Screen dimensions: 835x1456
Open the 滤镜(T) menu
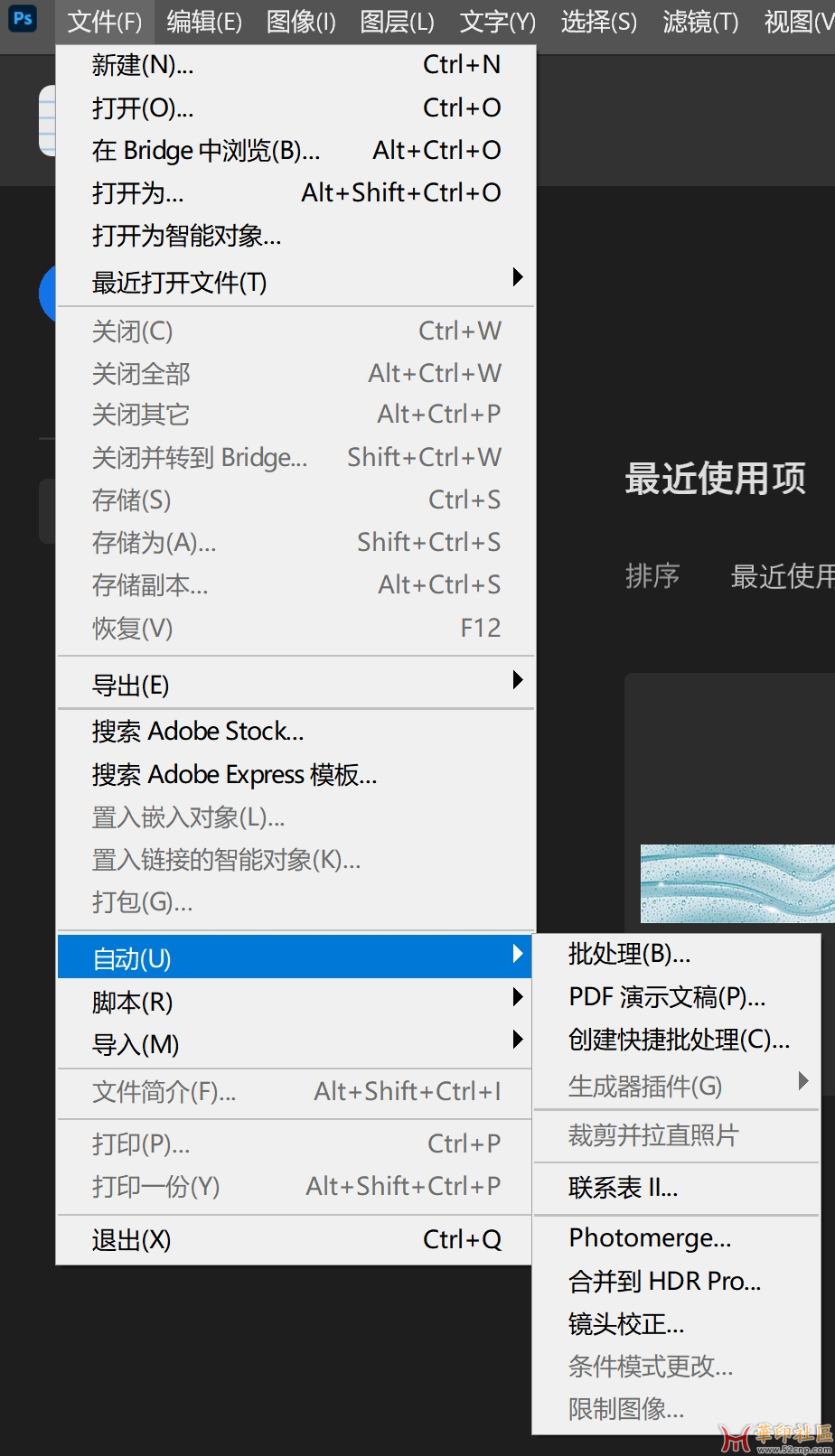[700, 22]
